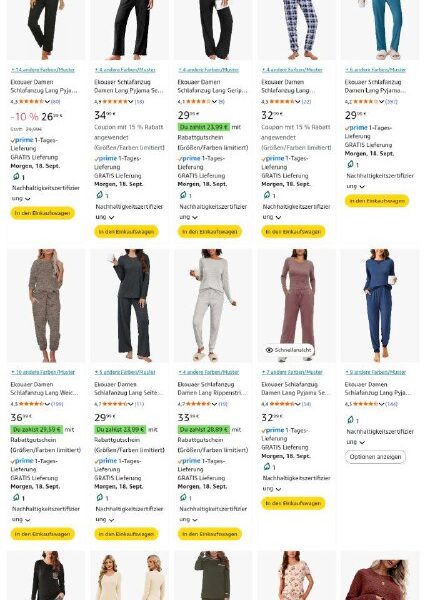Click the star rating of the 34,99 € pajama
This screenshot has width=425, height=600.
[114, 101]
